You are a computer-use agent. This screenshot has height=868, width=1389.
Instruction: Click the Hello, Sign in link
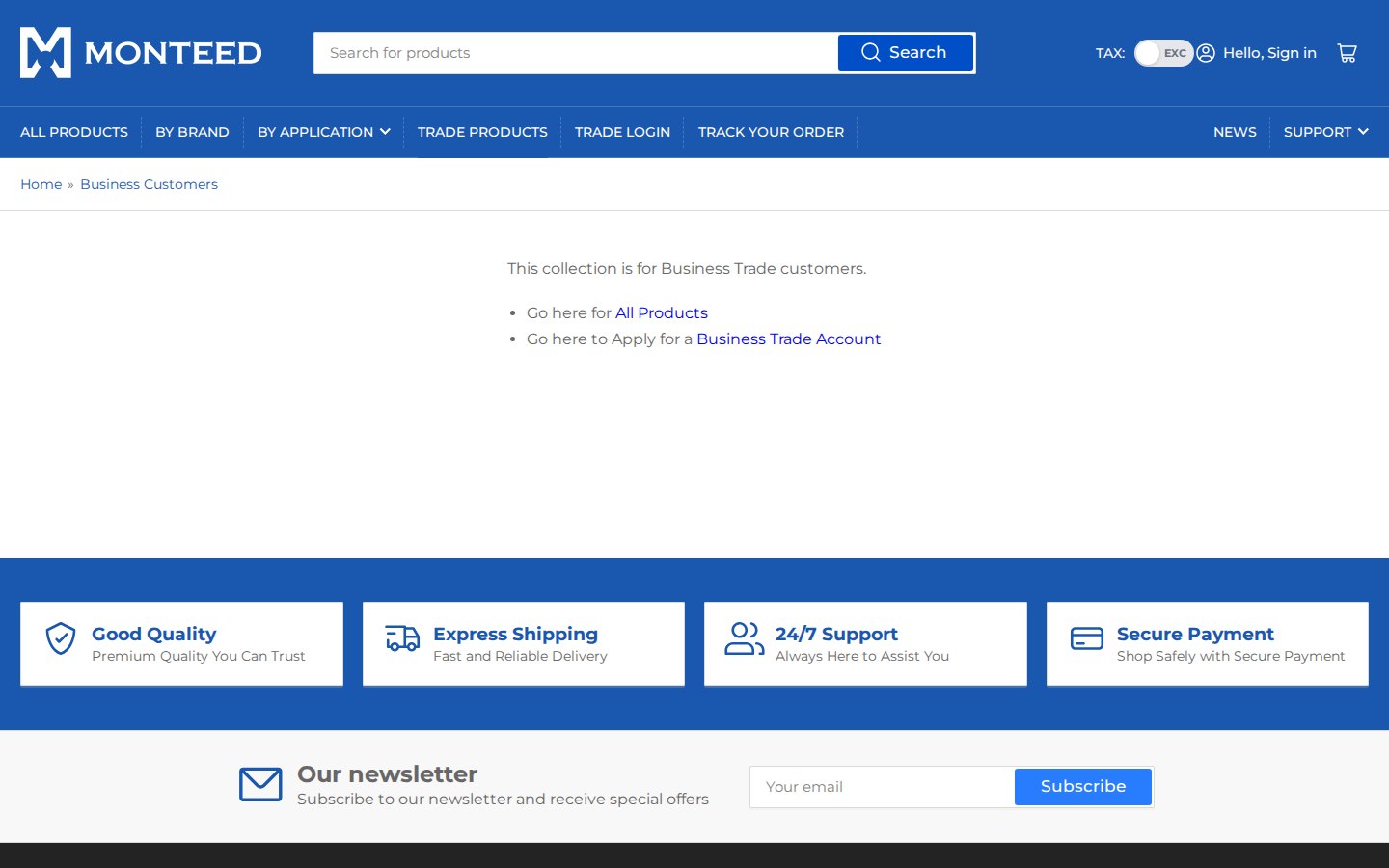point(1269,53)
